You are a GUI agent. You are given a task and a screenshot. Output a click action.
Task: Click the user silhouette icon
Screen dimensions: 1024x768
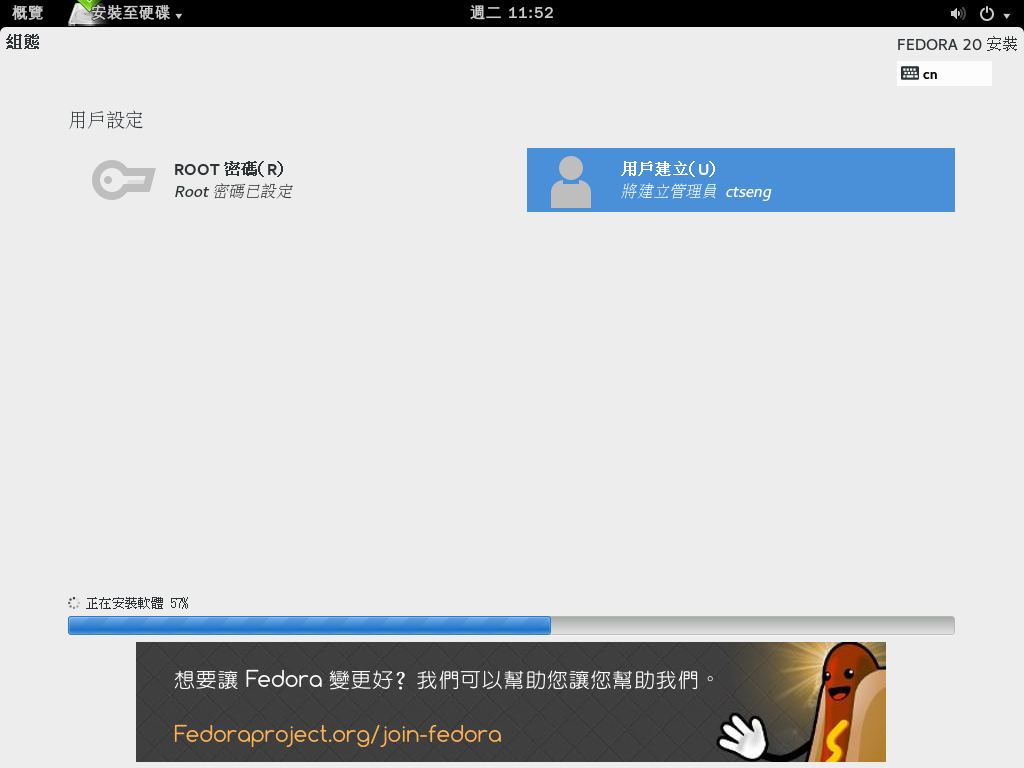click(x=571, y=182)
